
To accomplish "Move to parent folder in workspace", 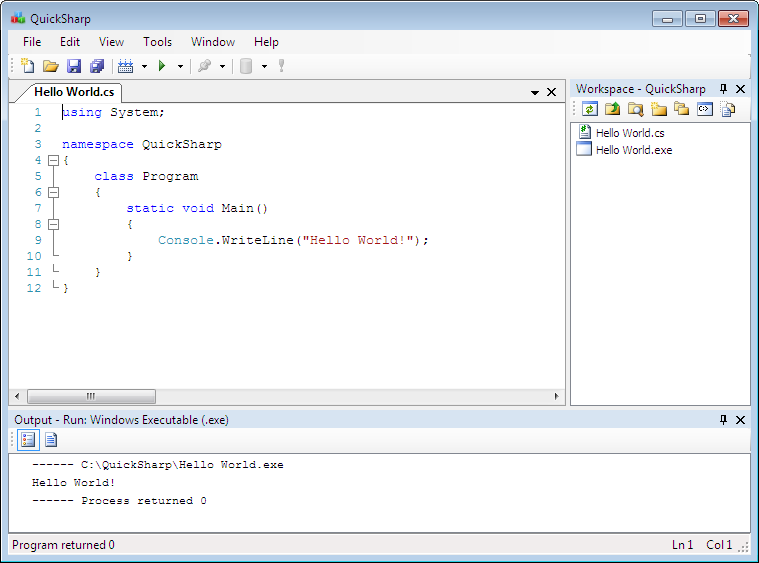I will pyautogui.click(x=612, y=109).
